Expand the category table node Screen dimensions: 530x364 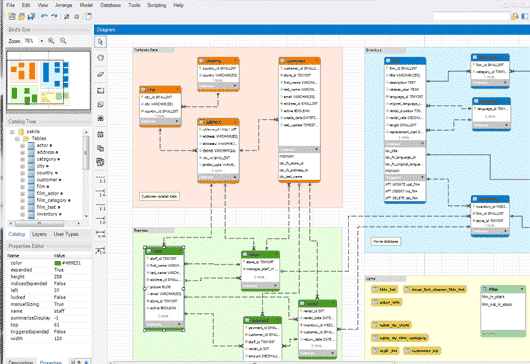22,159
